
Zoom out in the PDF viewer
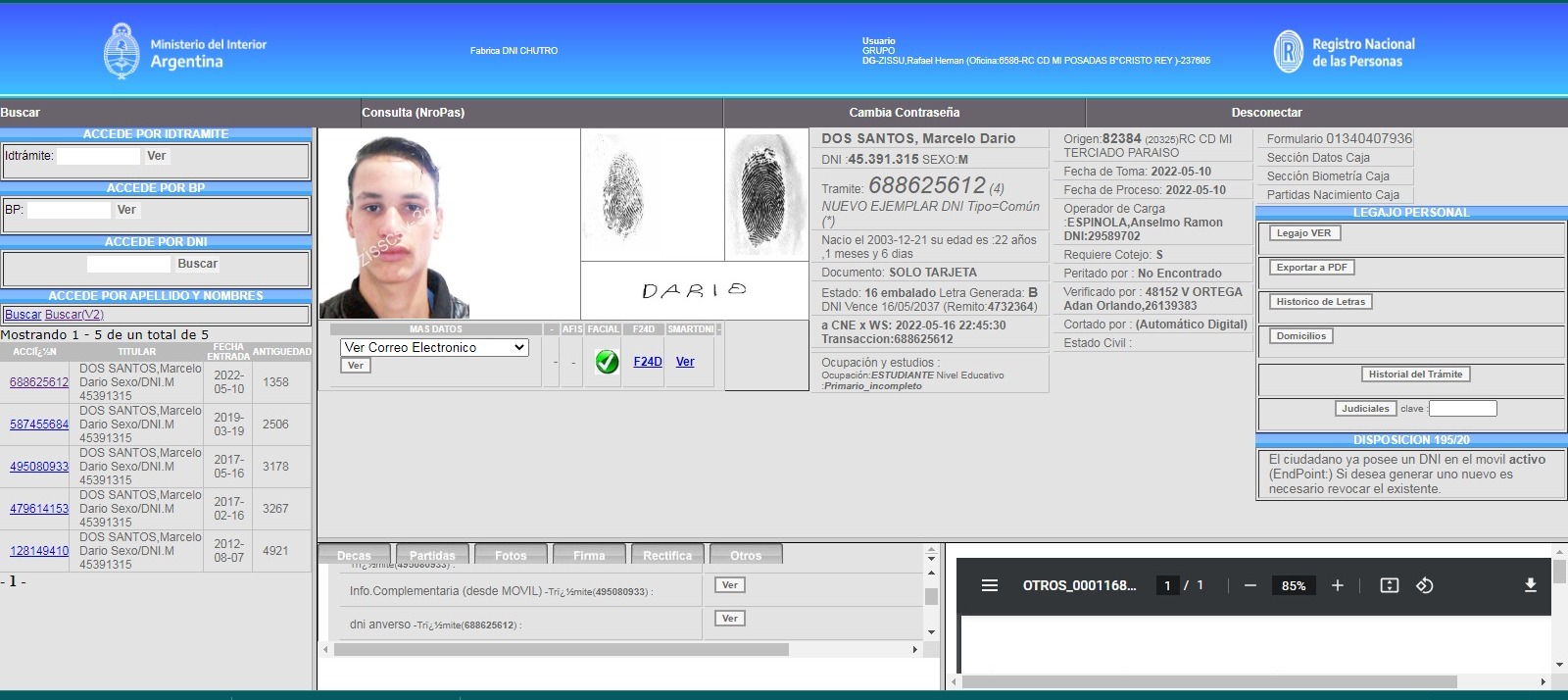click(x=1249, y=585)
